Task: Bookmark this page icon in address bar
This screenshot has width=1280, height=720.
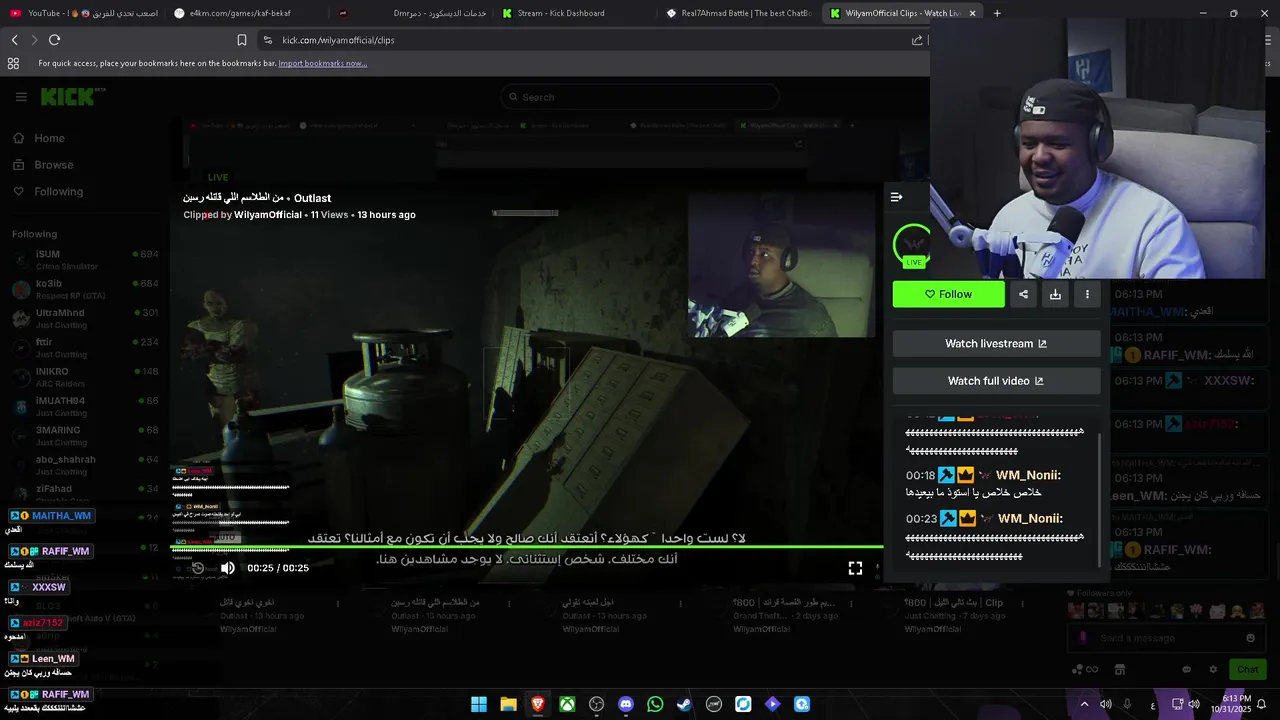Action: coord(242,40)
